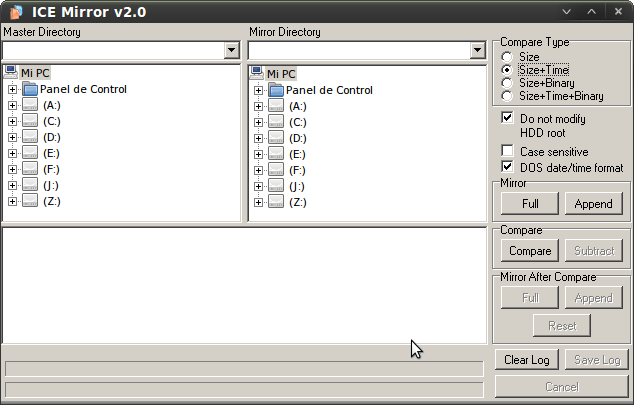
Task: Click the Compare button
Action: coord(529,251)
